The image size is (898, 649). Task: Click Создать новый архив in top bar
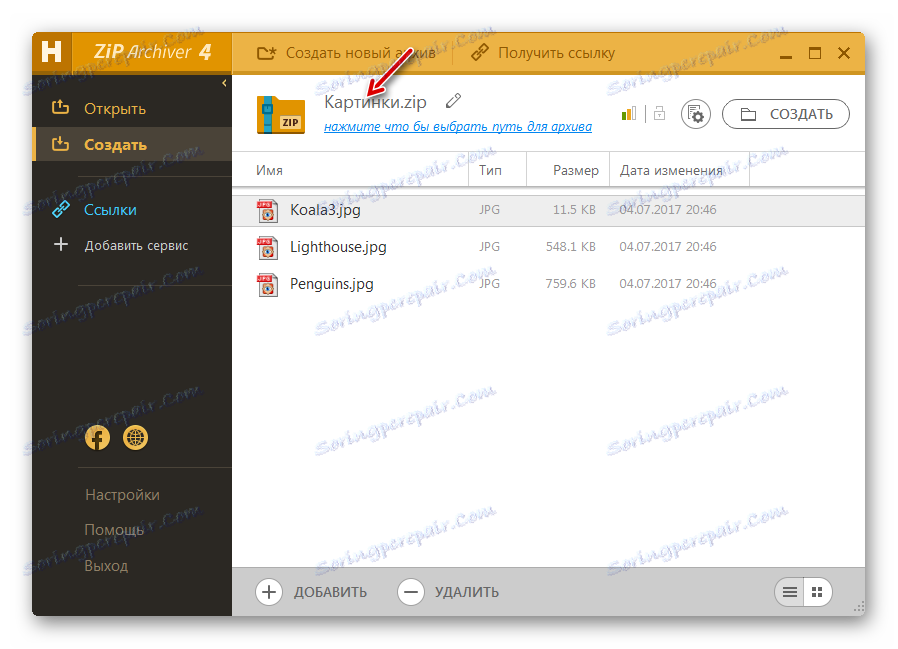pos(346,53)
